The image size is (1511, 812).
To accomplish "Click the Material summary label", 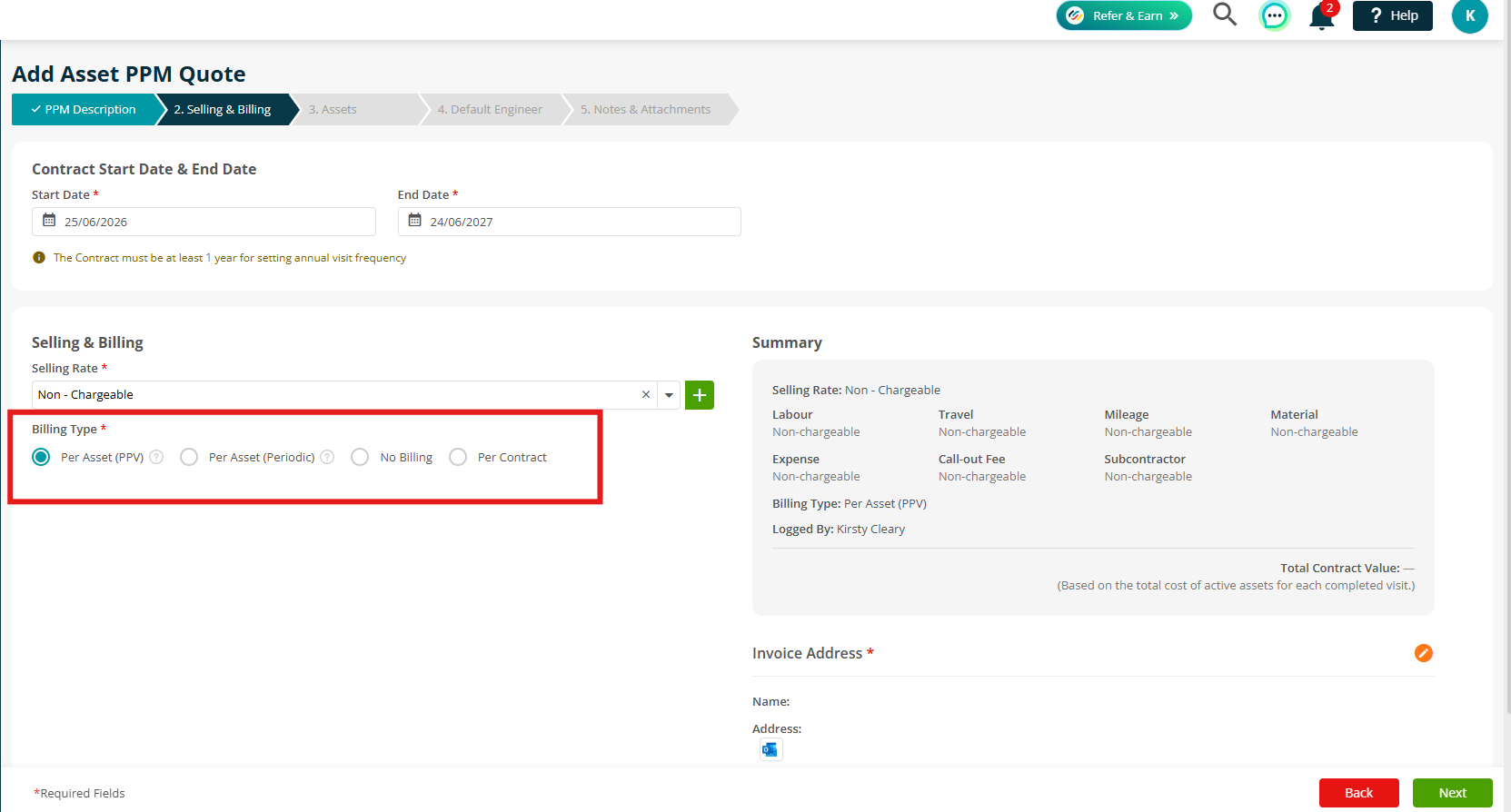I will pos(1294,414).
